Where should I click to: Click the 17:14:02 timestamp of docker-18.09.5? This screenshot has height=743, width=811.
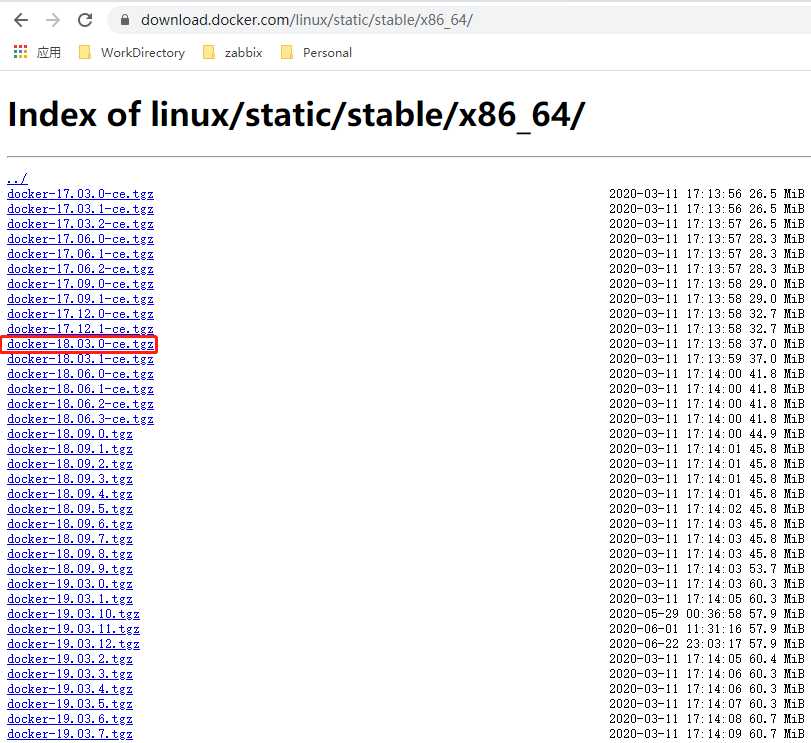[714, 509]
